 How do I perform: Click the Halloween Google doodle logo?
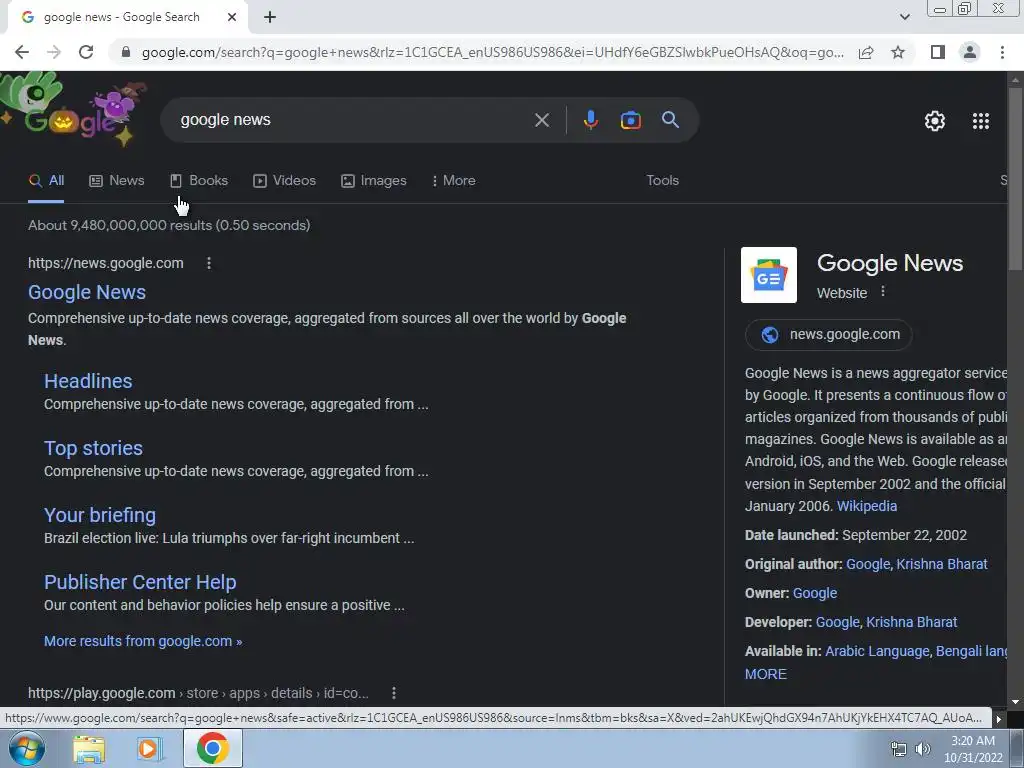tap(74, 110)
